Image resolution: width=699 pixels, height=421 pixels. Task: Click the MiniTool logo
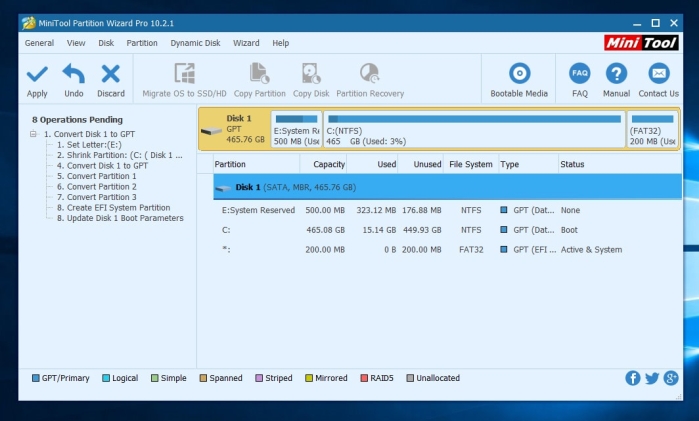[641, 43]
